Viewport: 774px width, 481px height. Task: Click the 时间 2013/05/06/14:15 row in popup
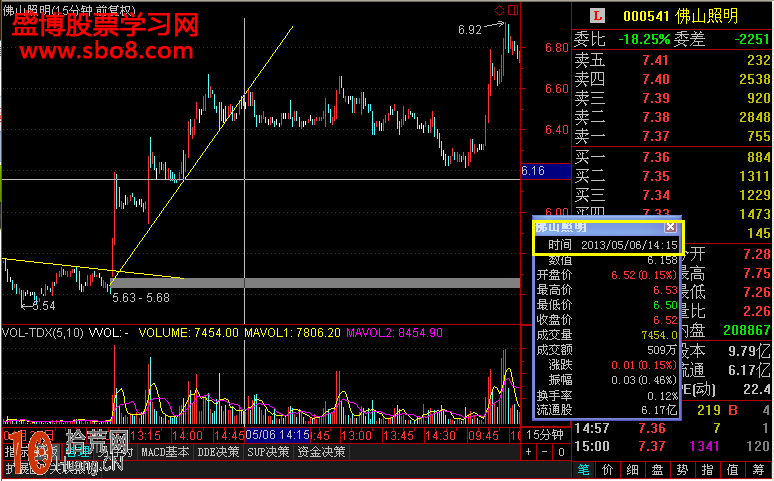point(607,245)
